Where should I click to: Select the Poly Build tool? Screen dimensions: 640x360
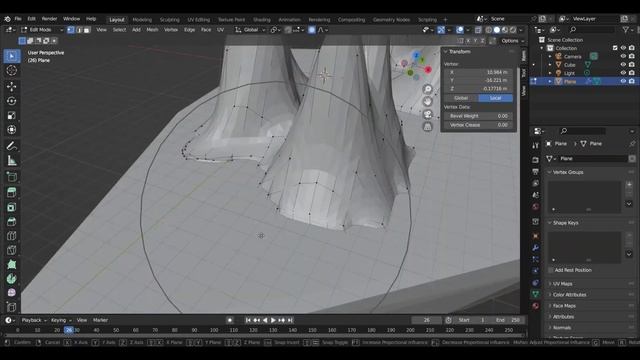[x=12, y=264]
